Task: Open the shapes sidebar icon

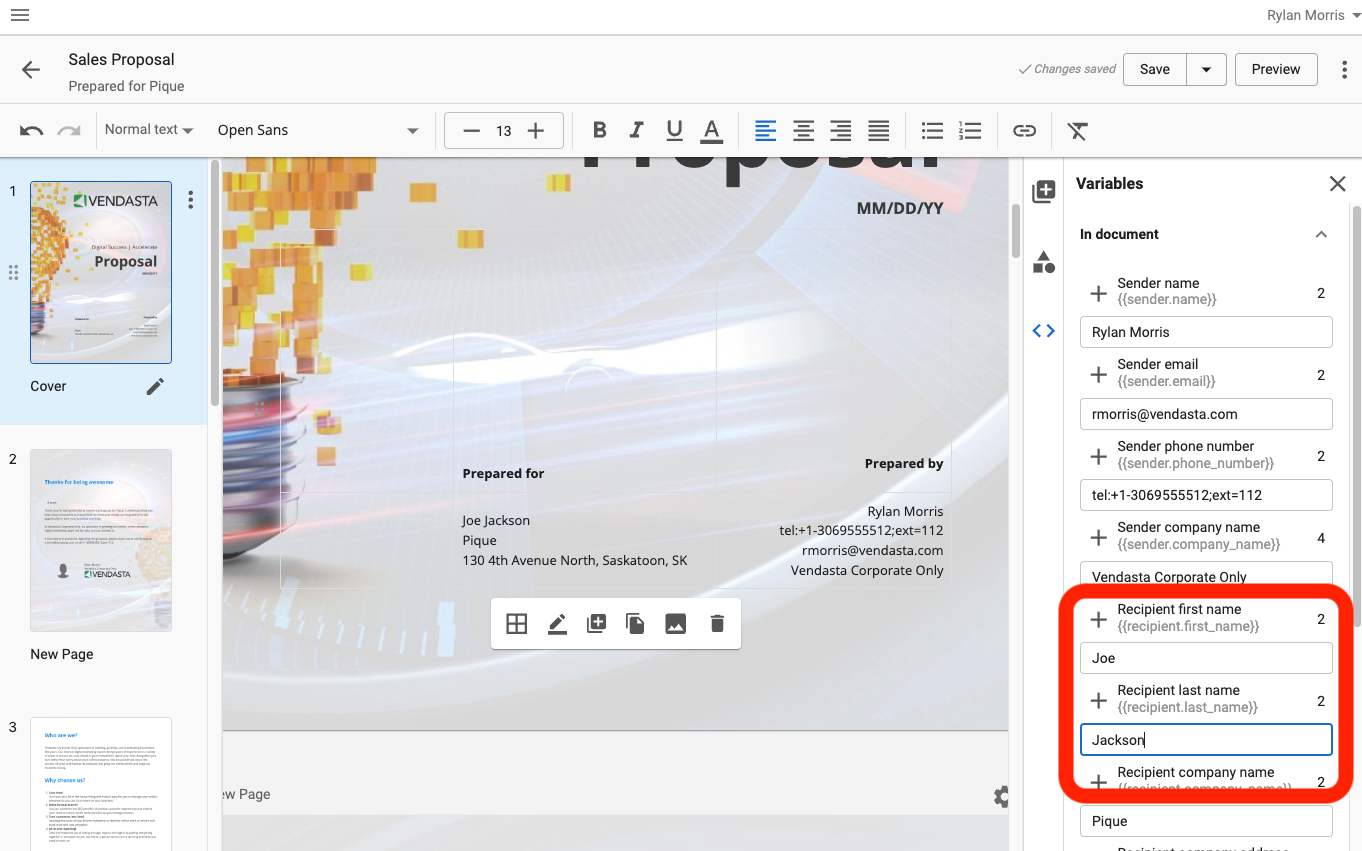Action: 1043,262
